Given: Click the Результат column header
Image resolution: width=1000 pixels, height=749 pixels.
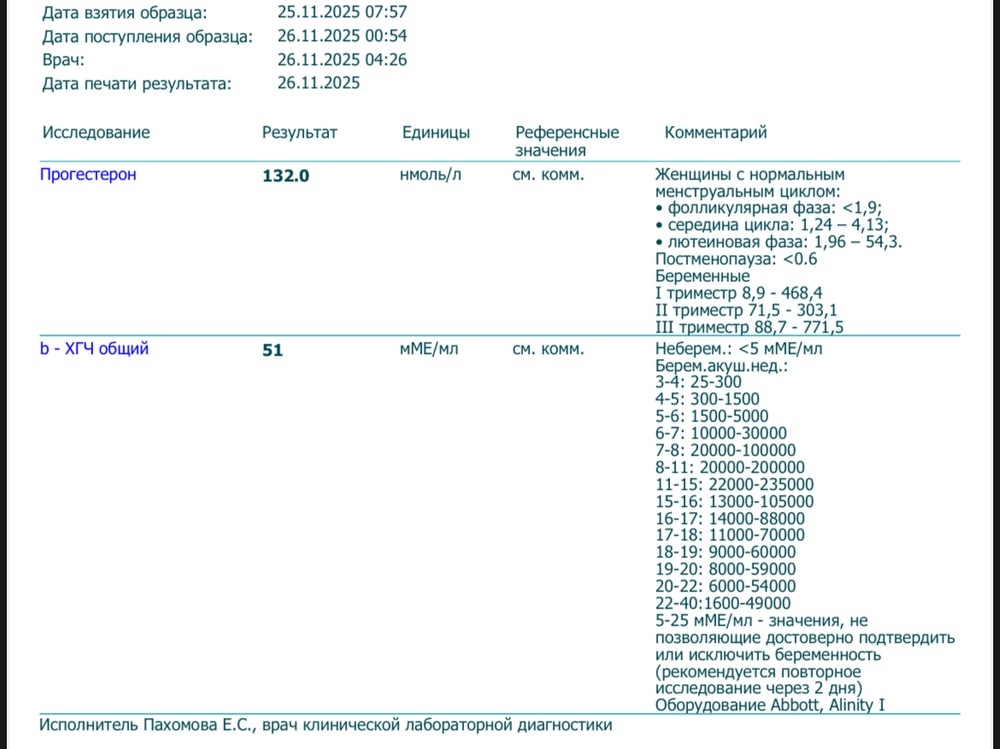Looking at the screenshot, I should (x=300, y=132).
